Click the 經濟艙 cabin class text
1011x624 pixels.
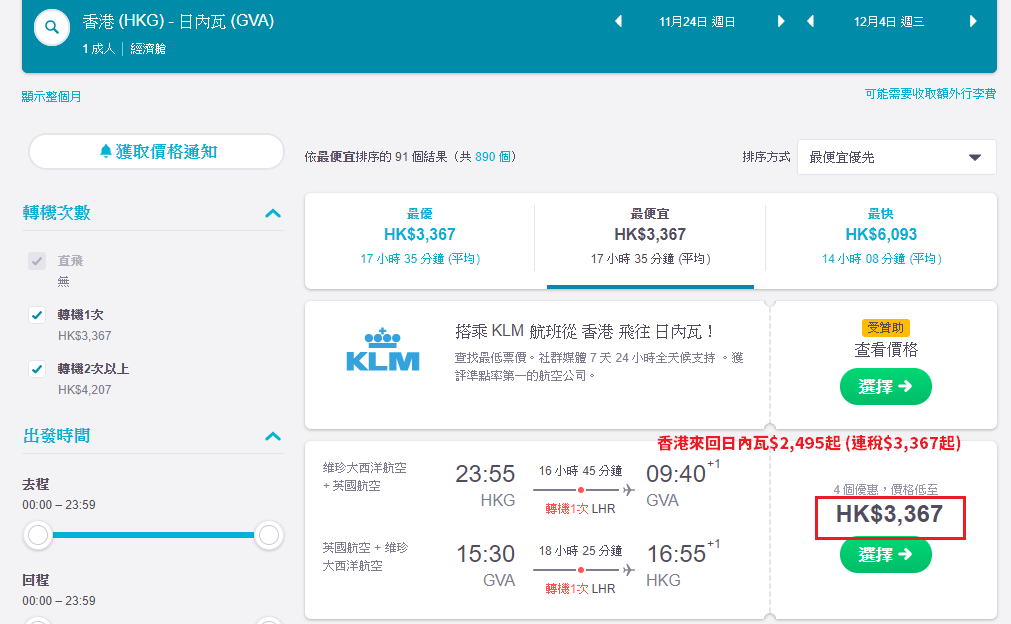pyautogui.click(x=148, y=49)
